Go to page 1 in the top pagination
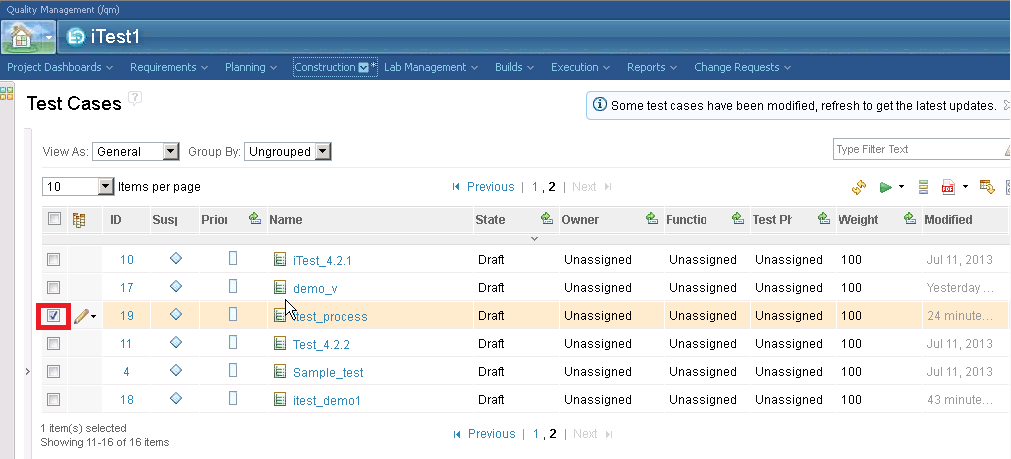The height and width of the screenshot is (459, 1011). [x=535, y=187]
